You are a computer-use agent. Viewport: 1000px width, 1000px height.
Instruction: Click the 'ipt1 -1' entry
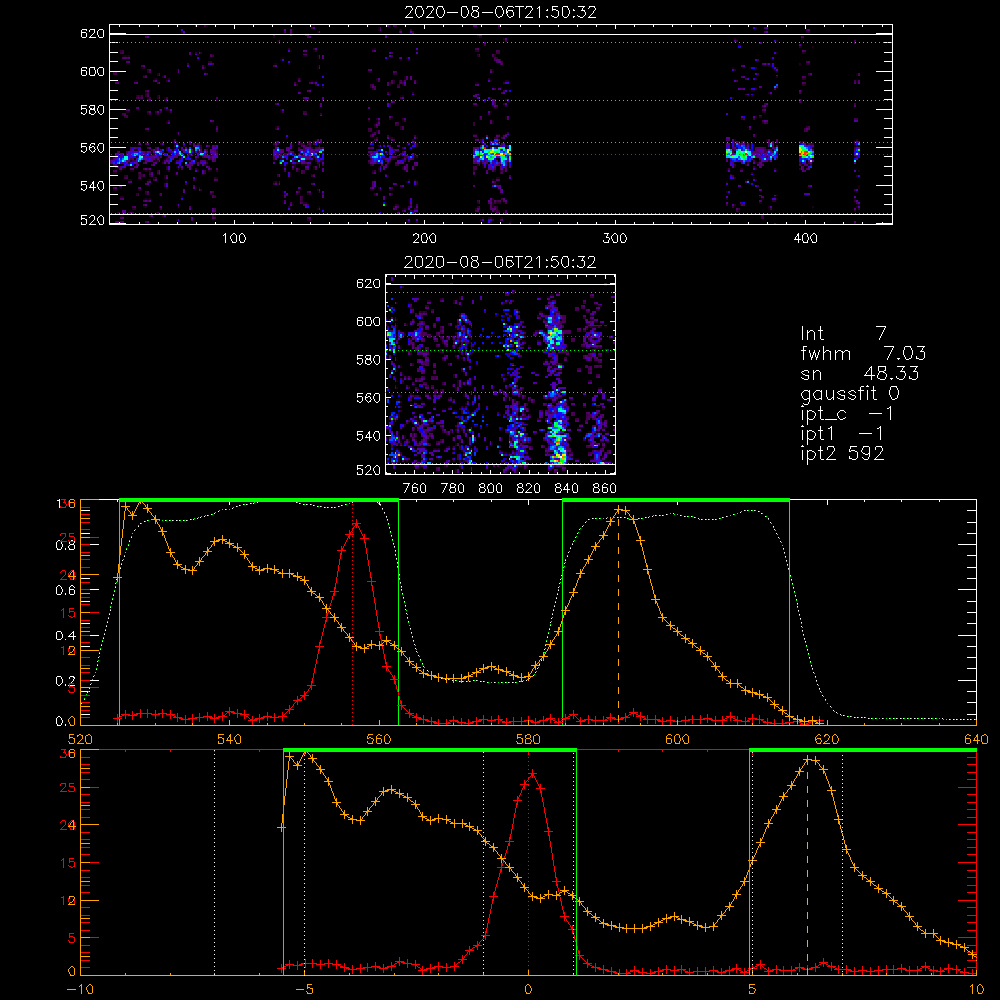pyautogui.click(x=842, y=434)
